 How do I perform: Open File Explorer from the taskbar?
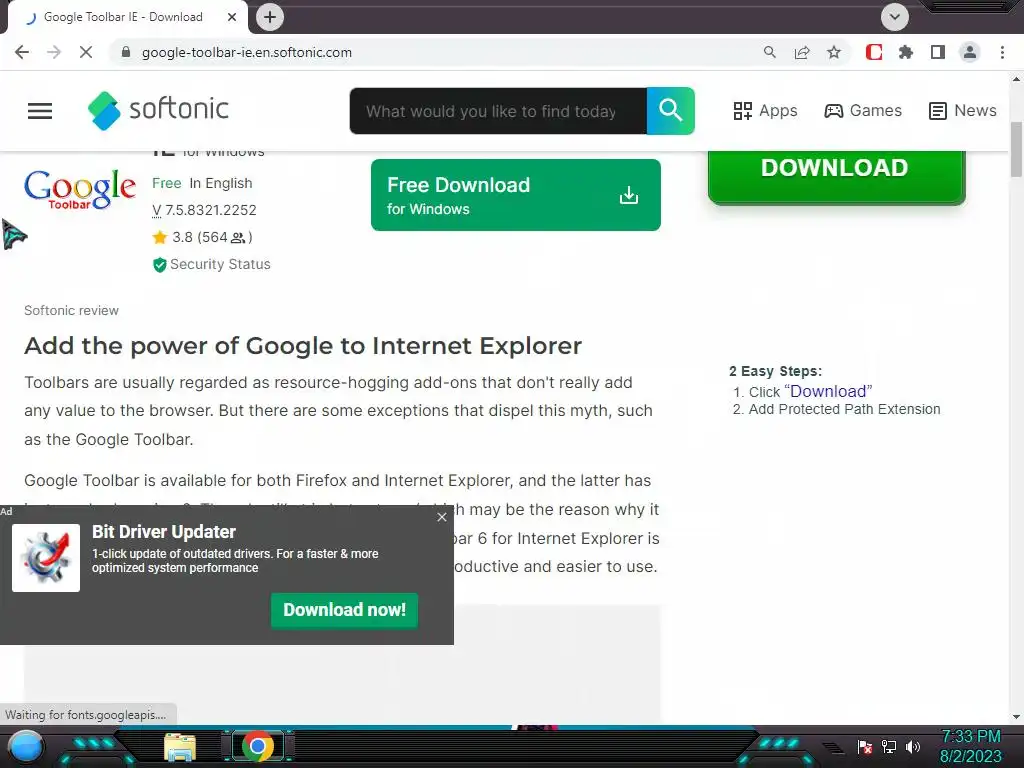pos(180,748)
